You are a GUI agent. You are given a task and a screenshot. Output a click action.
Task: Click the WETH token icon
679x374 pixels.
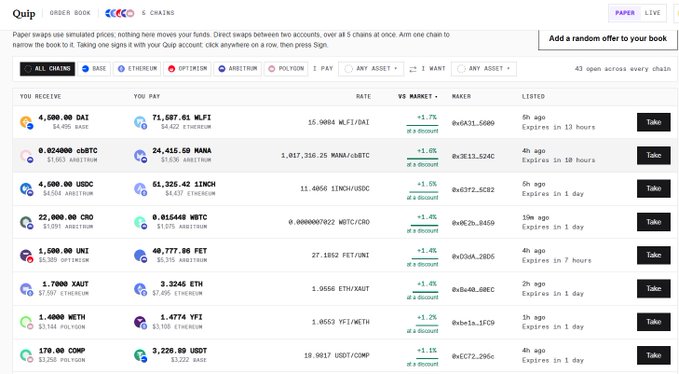(26, 322)
